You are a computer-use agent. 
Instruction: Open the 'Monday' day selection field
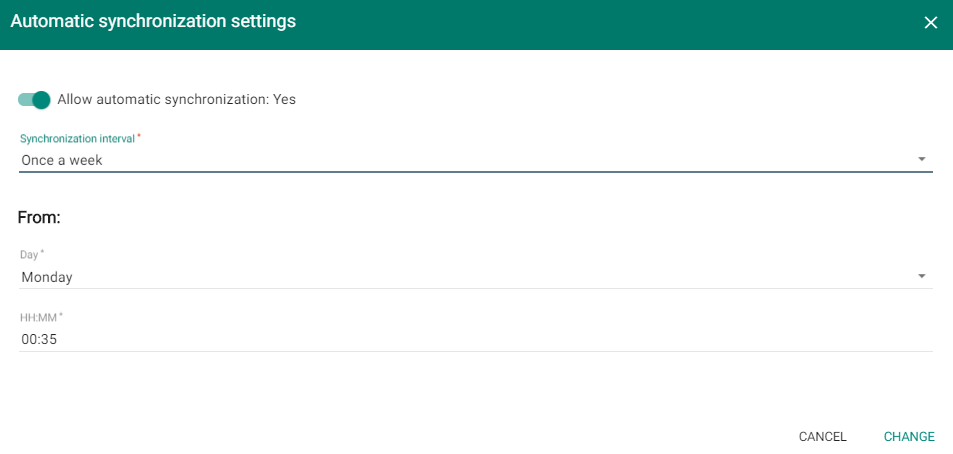pyautogui.click(x=400, y=277)
